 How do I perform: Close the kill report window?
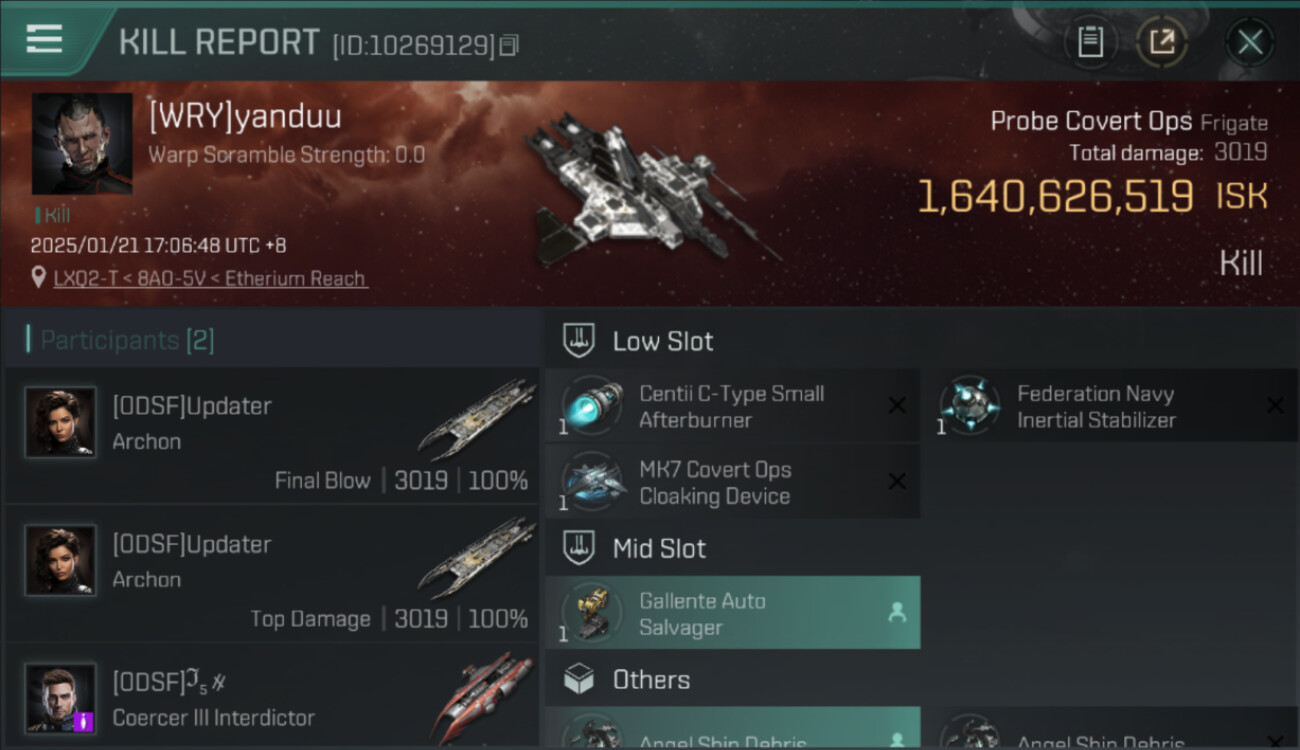tap(1249, 42)
